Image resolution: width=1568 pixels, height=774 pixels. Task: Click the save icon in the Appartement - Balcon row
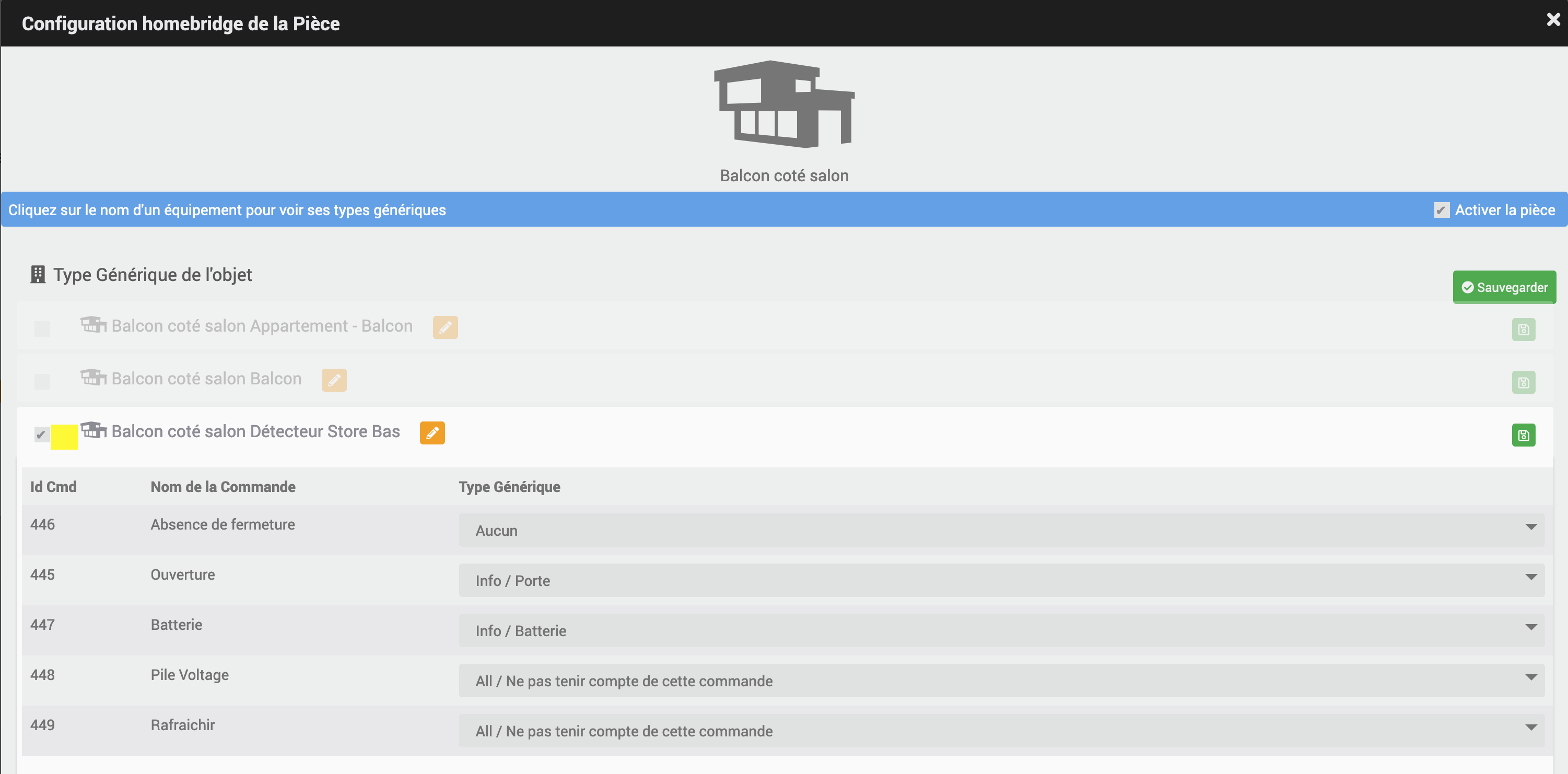(x=1523, y=330)
